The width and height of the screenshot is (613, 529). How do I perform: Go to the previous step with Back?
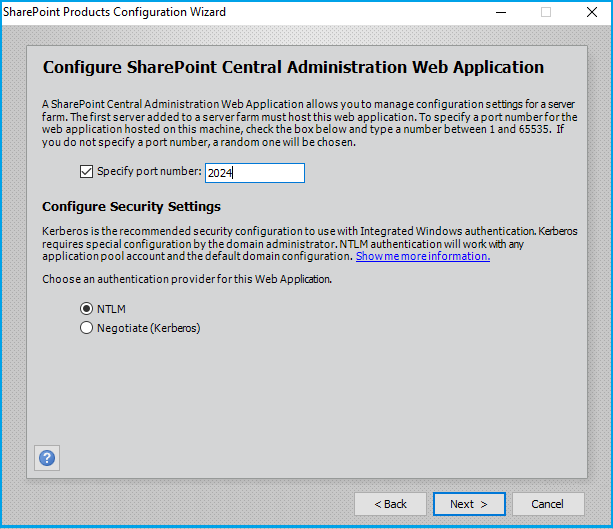pos(390,504)
